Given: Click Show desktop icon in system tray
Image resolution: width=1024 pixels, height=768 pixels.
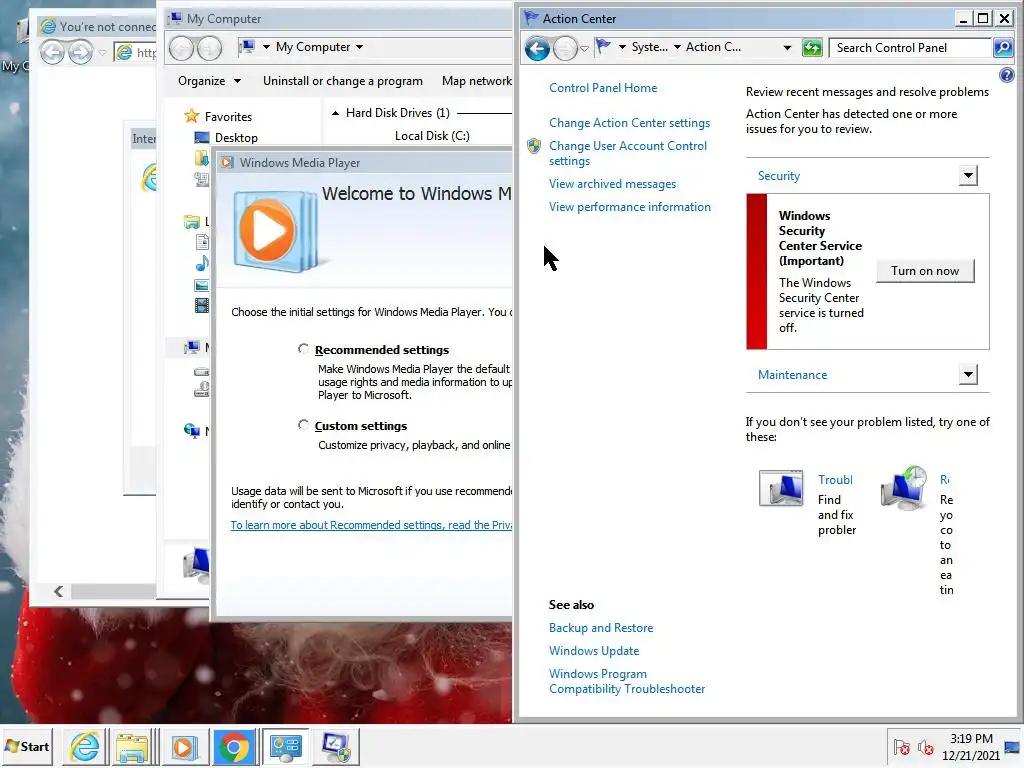Looking at the screenshot, I should point(1012,747).
